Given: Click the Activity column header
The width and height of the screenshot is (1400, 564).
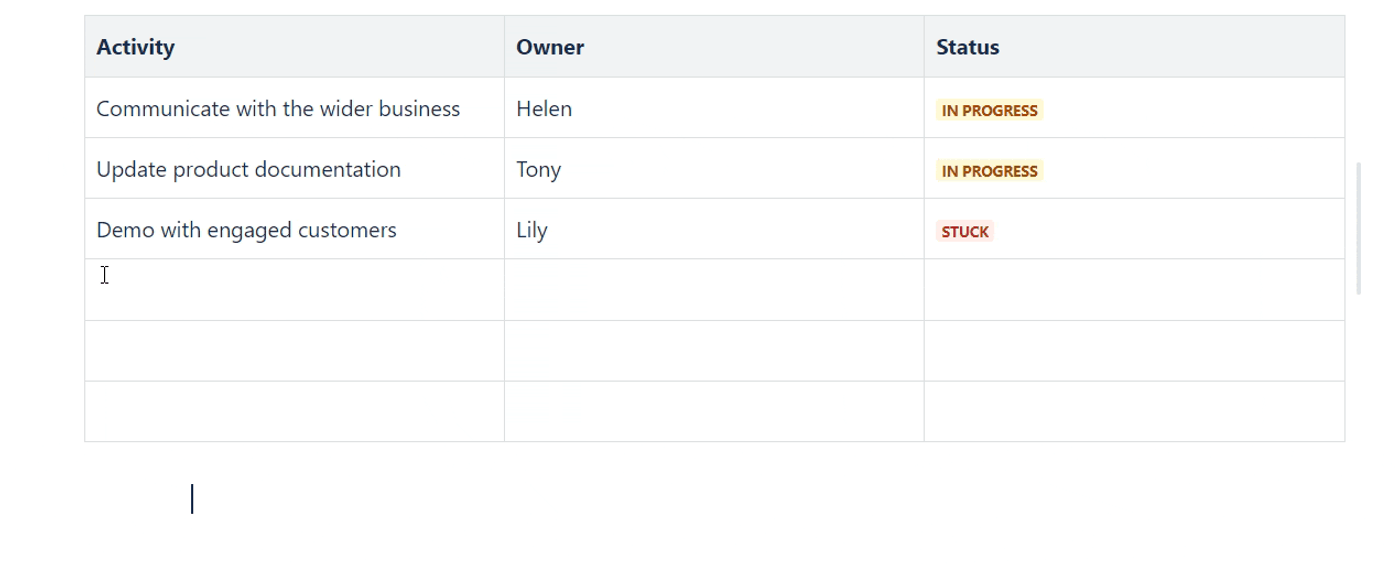Looking at the screenshot, I should [x=294, y=47].
